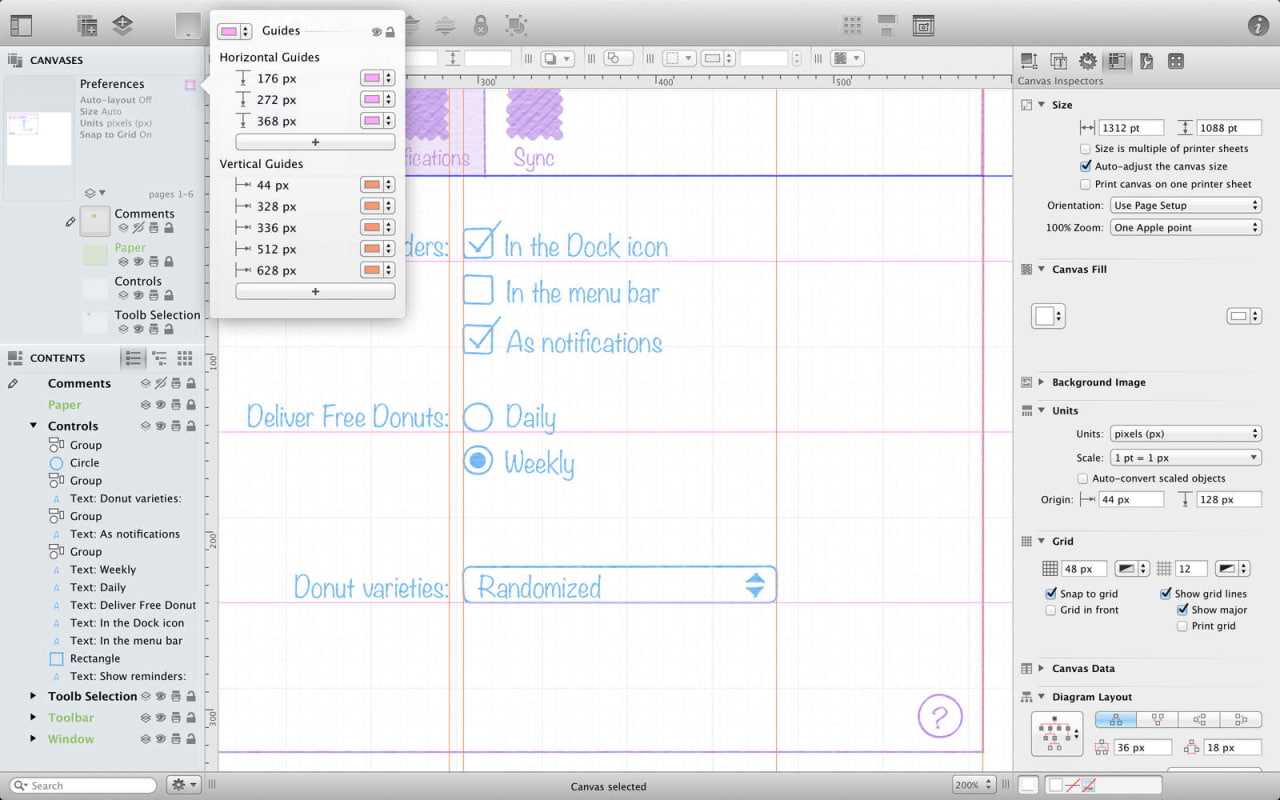
Task: Toggle the sidebar panel icon in toolbar
Action: tap(20, 26)
